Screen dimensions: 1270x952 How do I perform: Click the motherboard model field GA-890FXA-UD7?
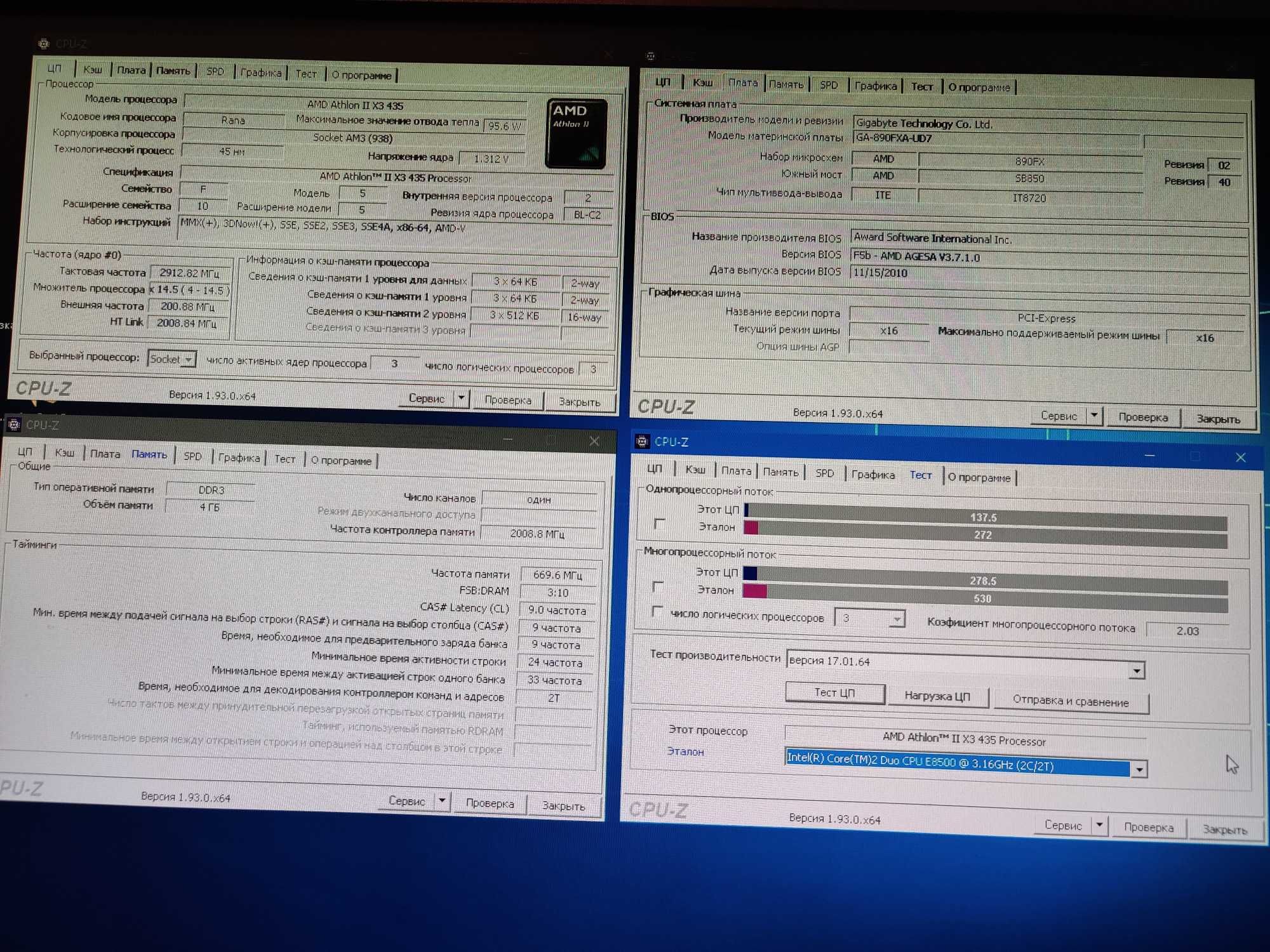point(996,138)
